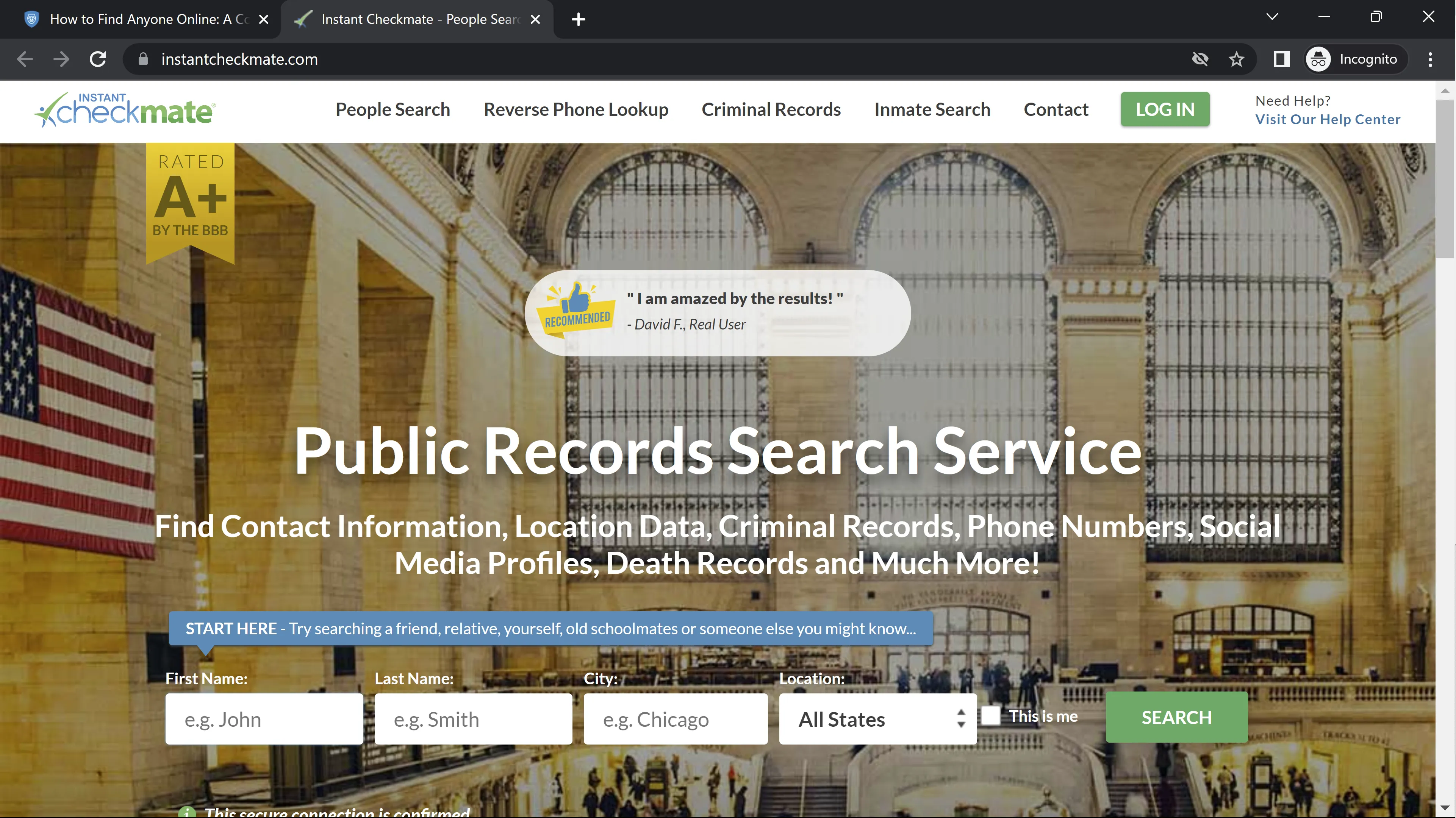This screenshot has width=1456, height=818.
Task: Click the Incognito profile icon
Action: tap(1318, 59)
